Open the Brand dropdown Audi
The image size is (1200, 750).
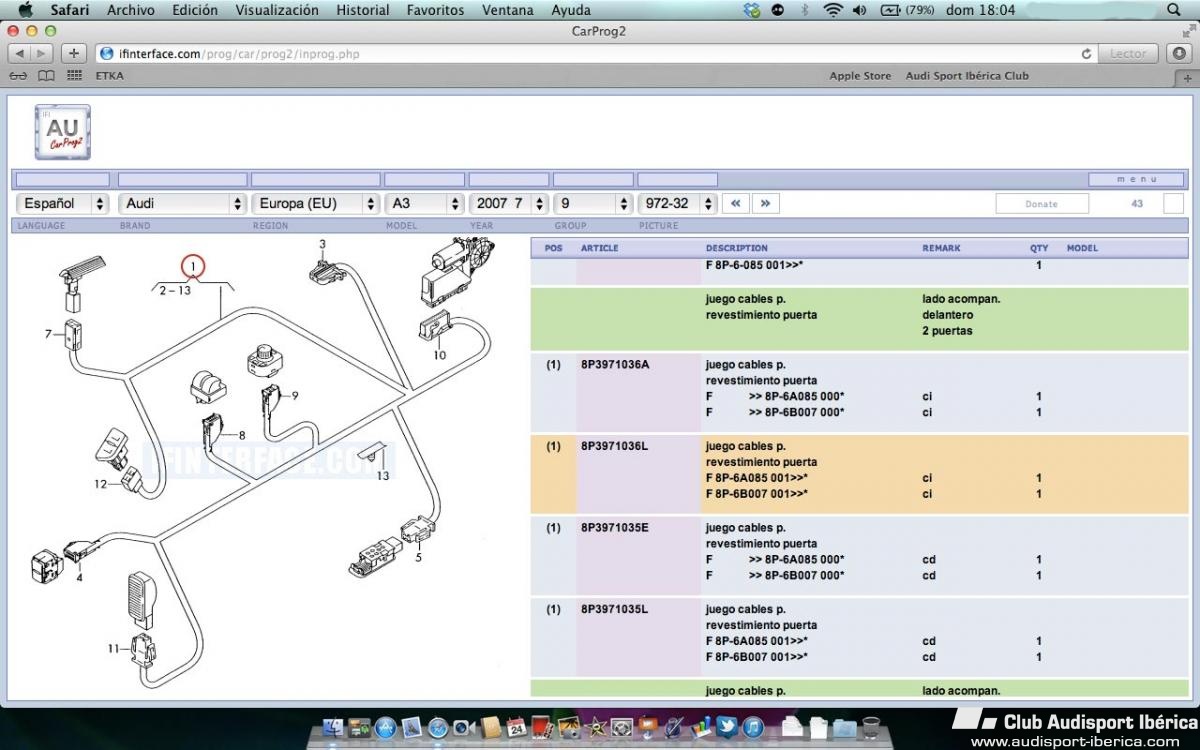point(182,203)
